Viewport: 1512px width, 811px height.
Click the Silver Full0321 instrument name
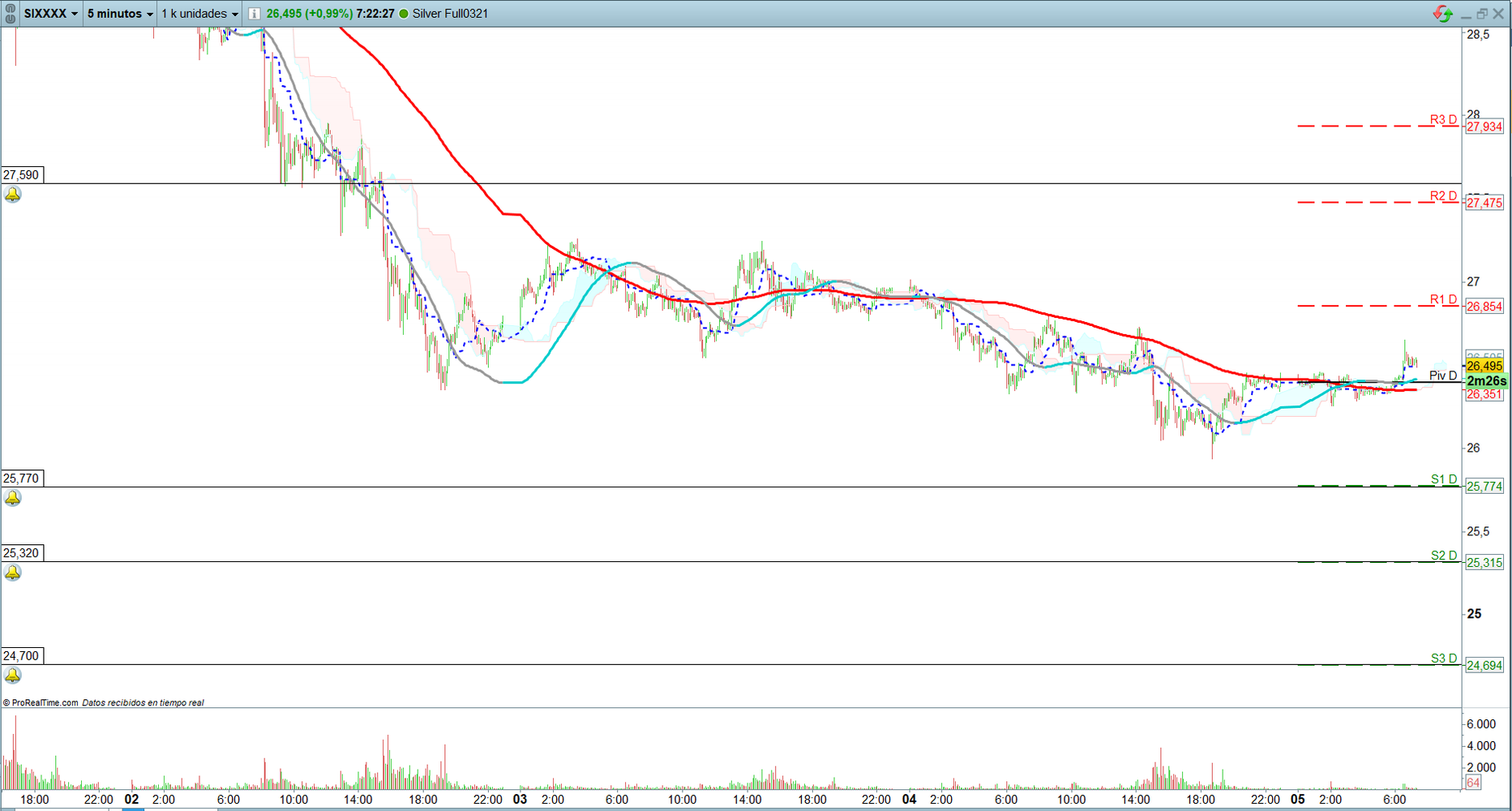pos(450,14)
